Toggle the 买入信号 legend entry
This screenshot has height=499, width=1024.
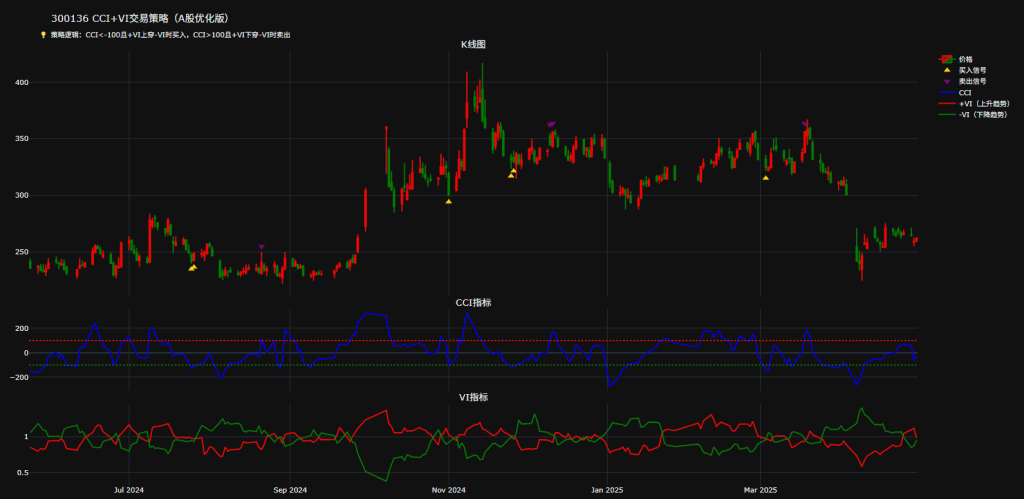click(961, 70)
